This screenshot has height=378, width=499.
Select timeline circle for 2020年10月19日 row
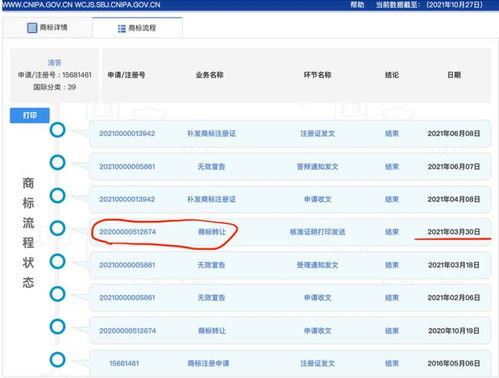[x=57, y=326]
